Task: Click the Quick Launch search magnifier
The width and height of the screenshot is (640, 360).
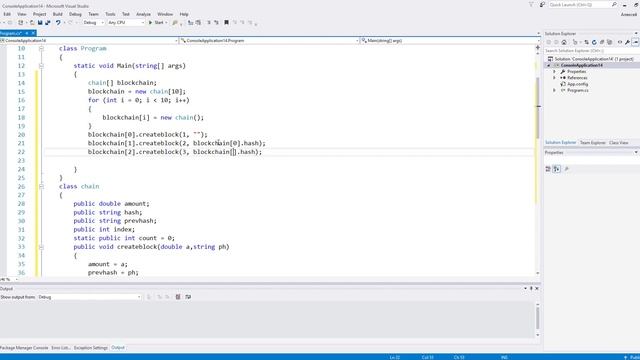Action: pos(614,4)
